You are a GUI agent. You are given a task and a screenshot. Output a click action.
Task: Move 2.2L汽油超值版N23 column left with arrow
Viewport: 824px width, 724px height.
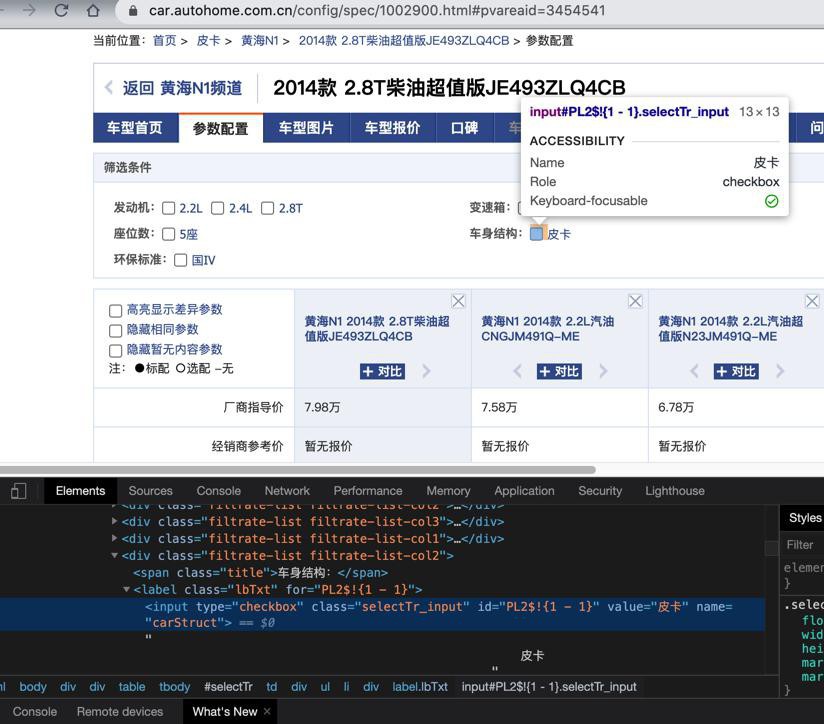pyautogui.click(x=694, y=371)
